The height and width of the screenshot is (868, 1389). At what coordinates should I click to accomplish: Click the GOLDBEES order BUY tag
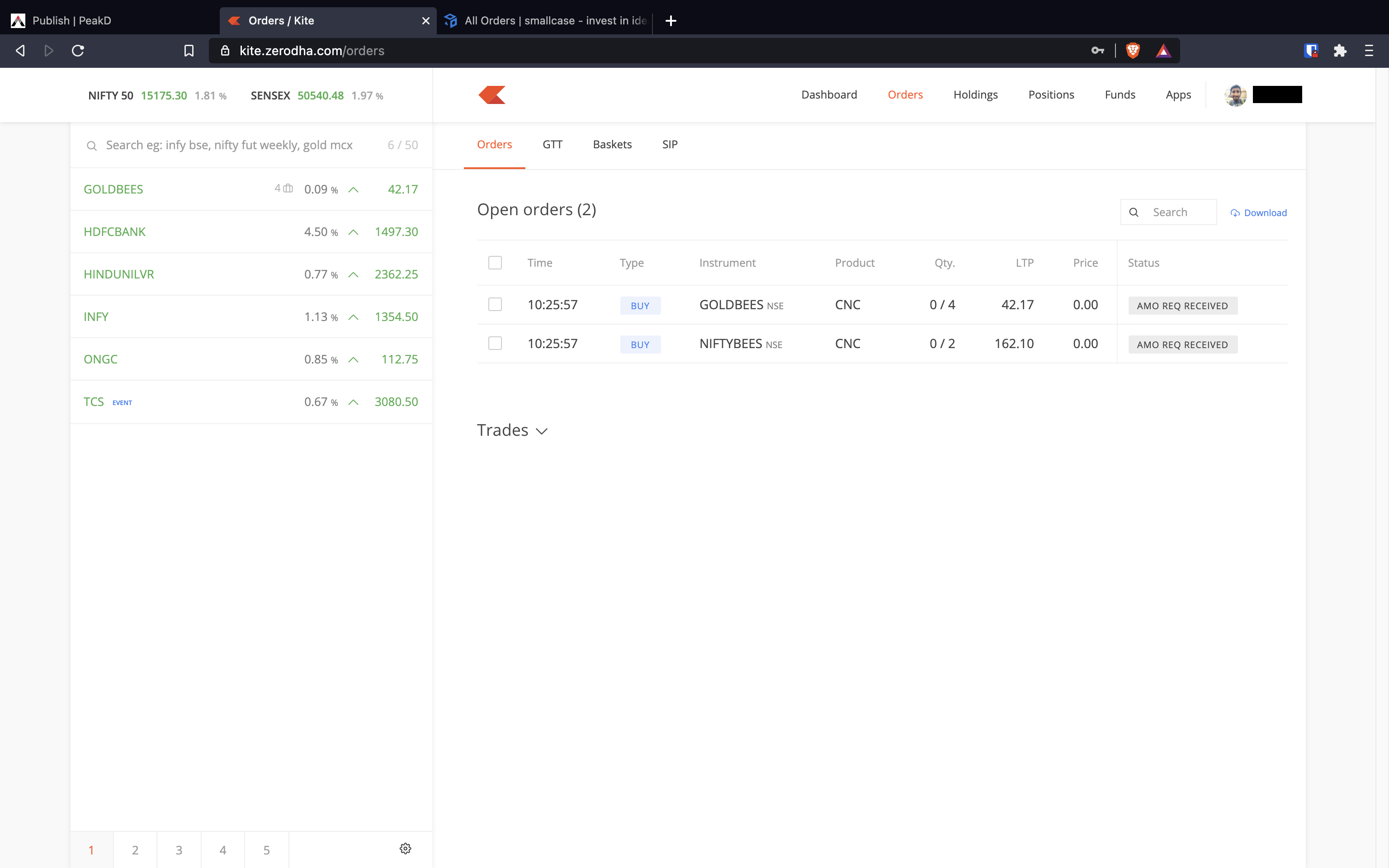[x=640, y=306]
